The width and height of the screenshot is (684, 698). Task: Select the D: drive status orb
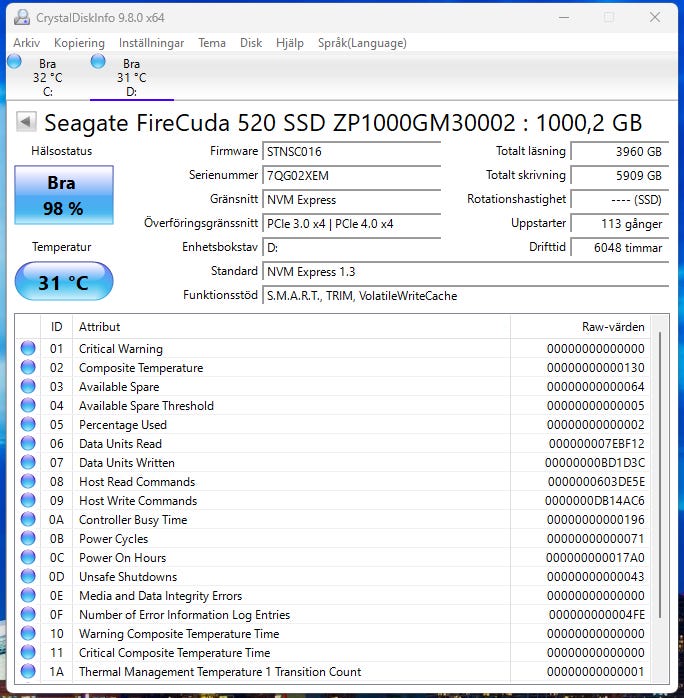98,62
